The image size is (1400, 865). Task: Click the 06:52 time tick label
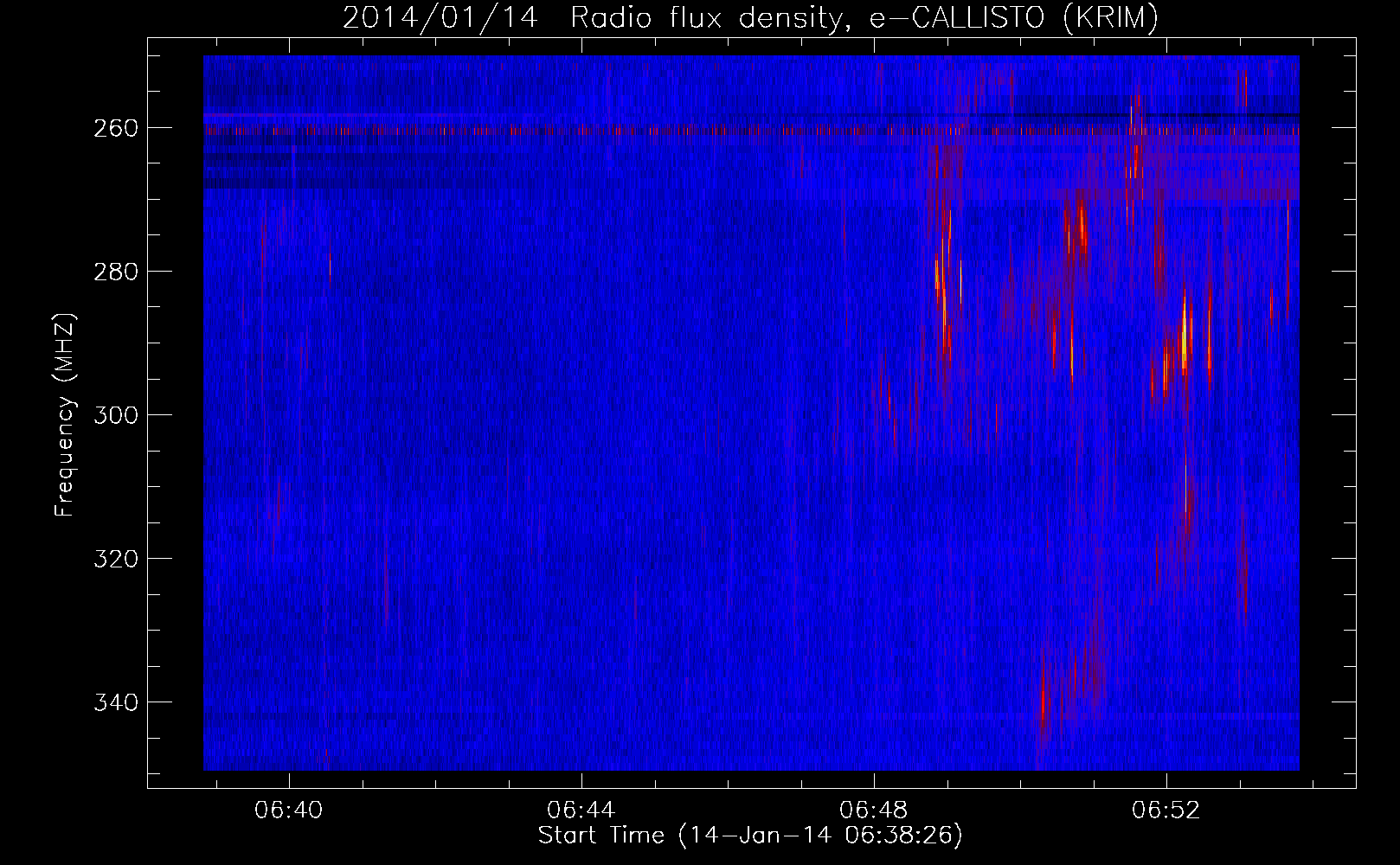(1166, 811)
